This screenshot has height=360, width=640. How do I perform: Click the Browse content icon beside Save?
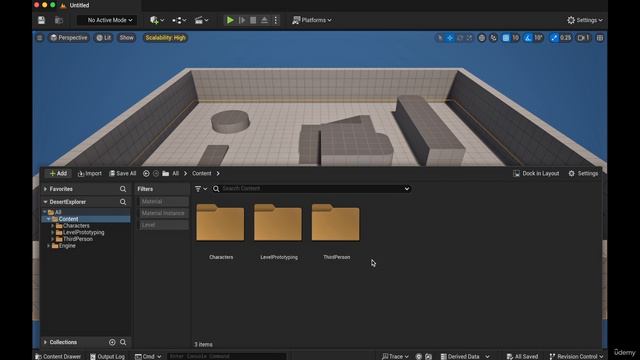tap(59, 20)
